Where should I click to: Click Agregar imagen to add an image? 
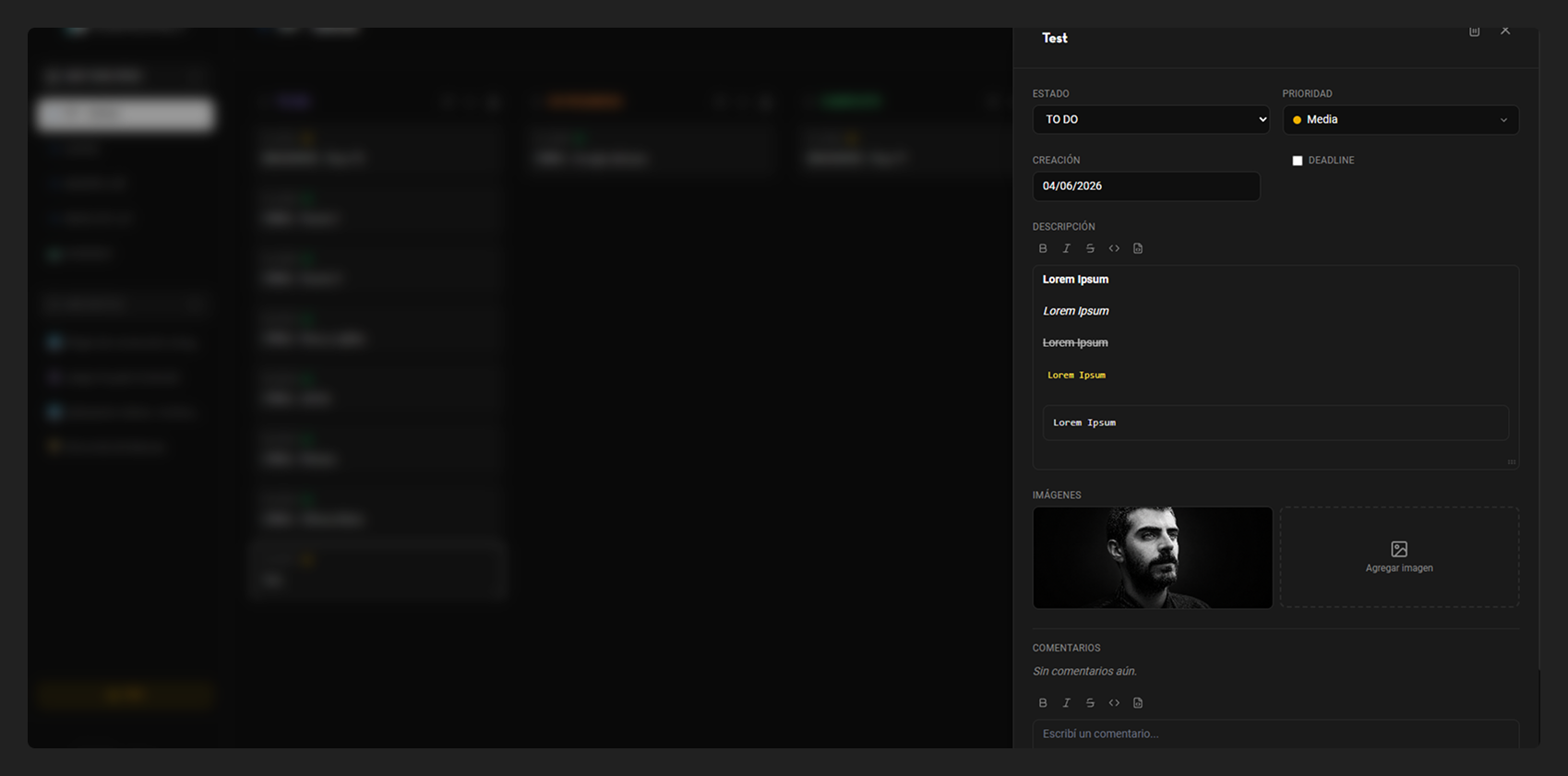point(1399,556)
